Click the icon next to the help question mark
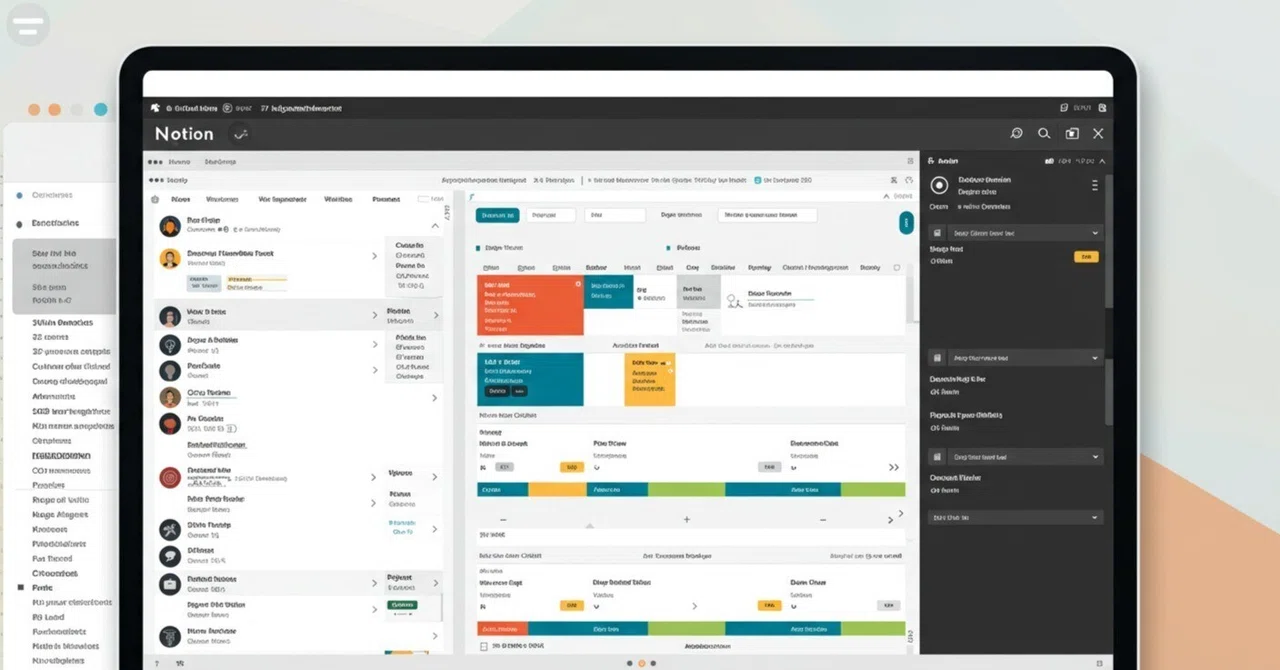Viewport: 1280px width, 670px height. pyautogui.click(x=181, y=663)
